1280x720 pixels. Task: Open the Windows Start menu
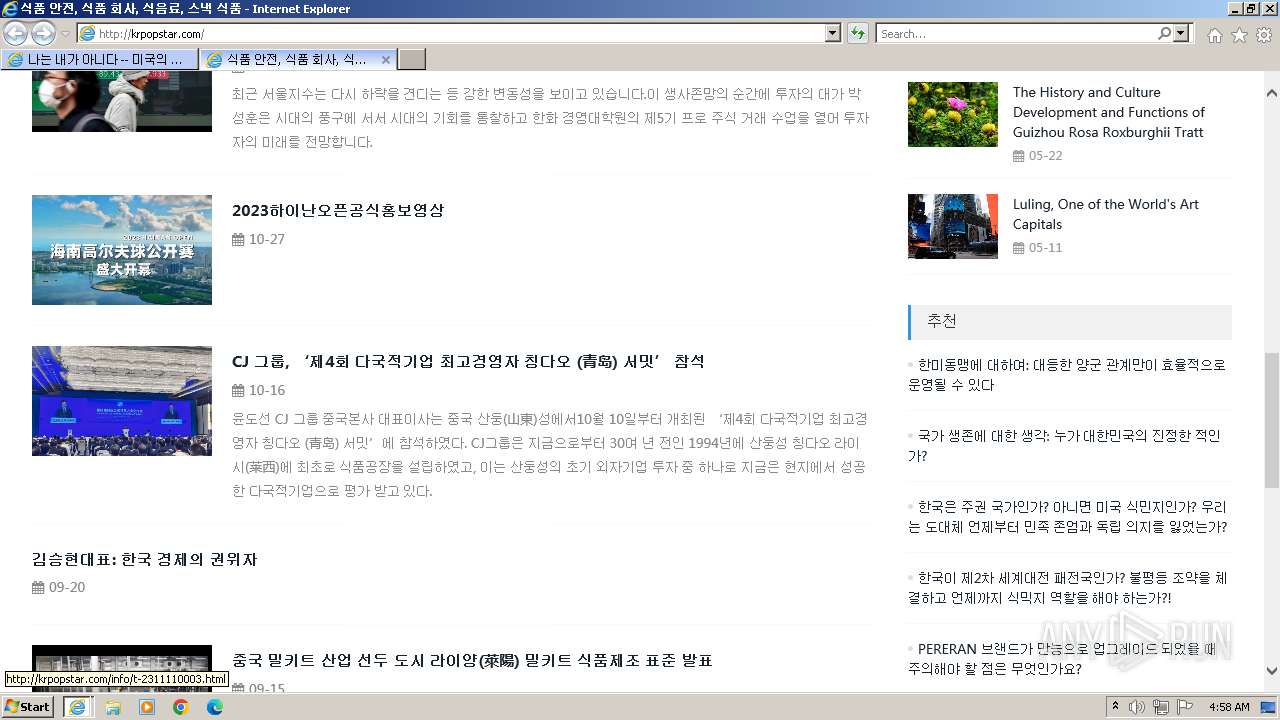coord(28,707)
